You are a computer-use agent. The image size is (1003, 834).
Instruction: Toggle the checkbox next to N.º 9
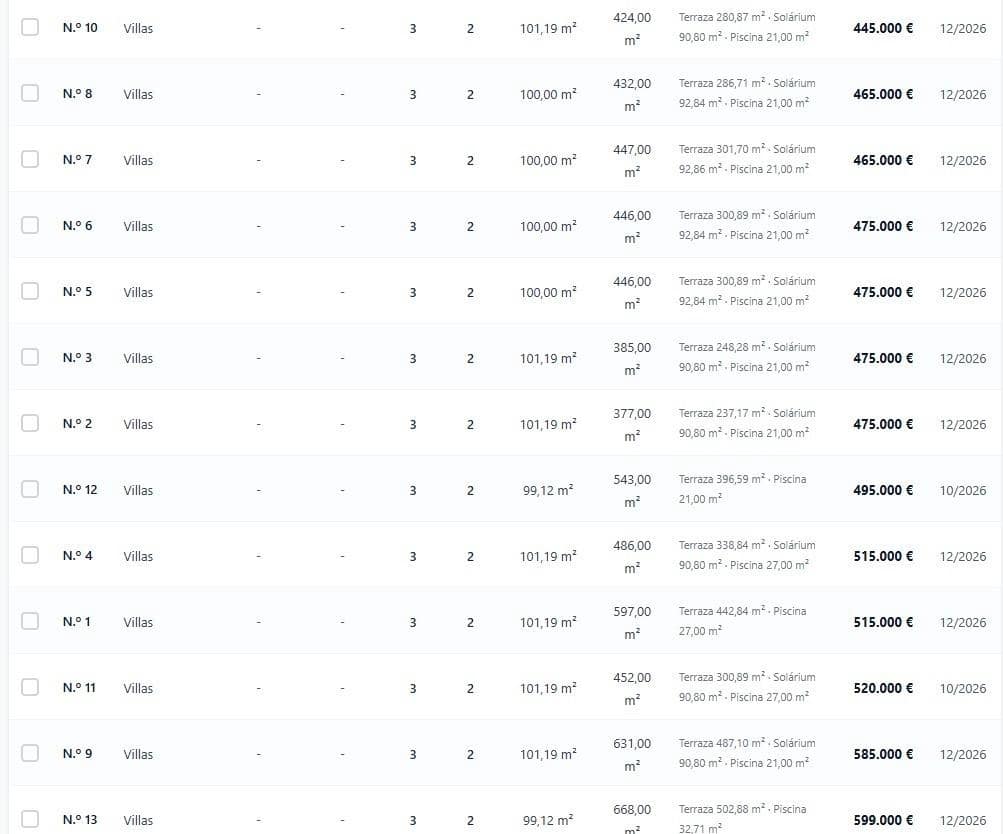[30, 753]
